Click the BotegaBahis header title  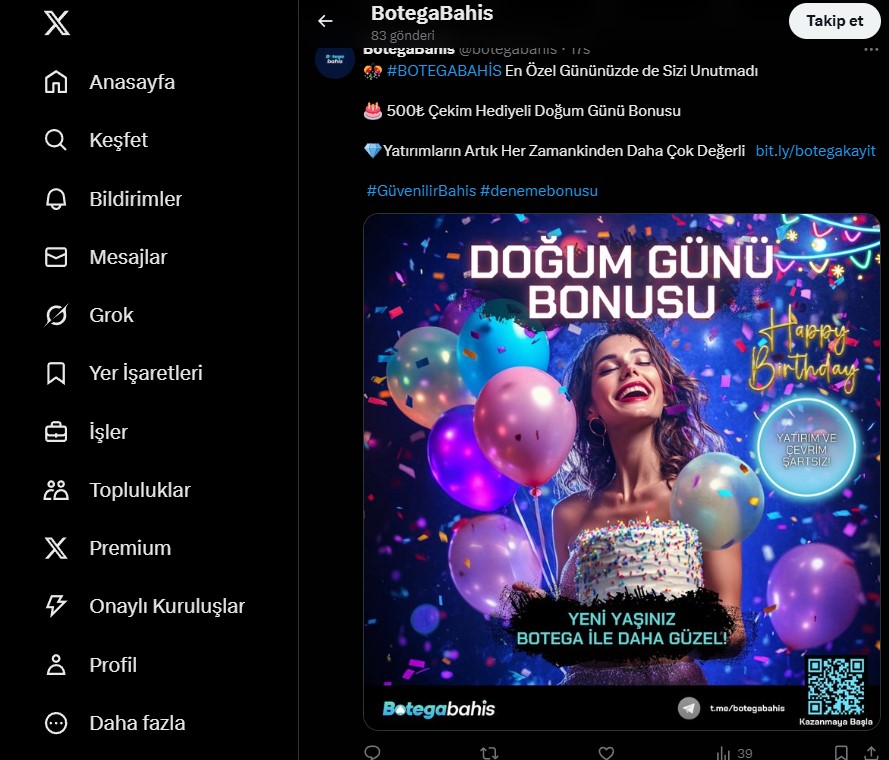tap(431, 13)
